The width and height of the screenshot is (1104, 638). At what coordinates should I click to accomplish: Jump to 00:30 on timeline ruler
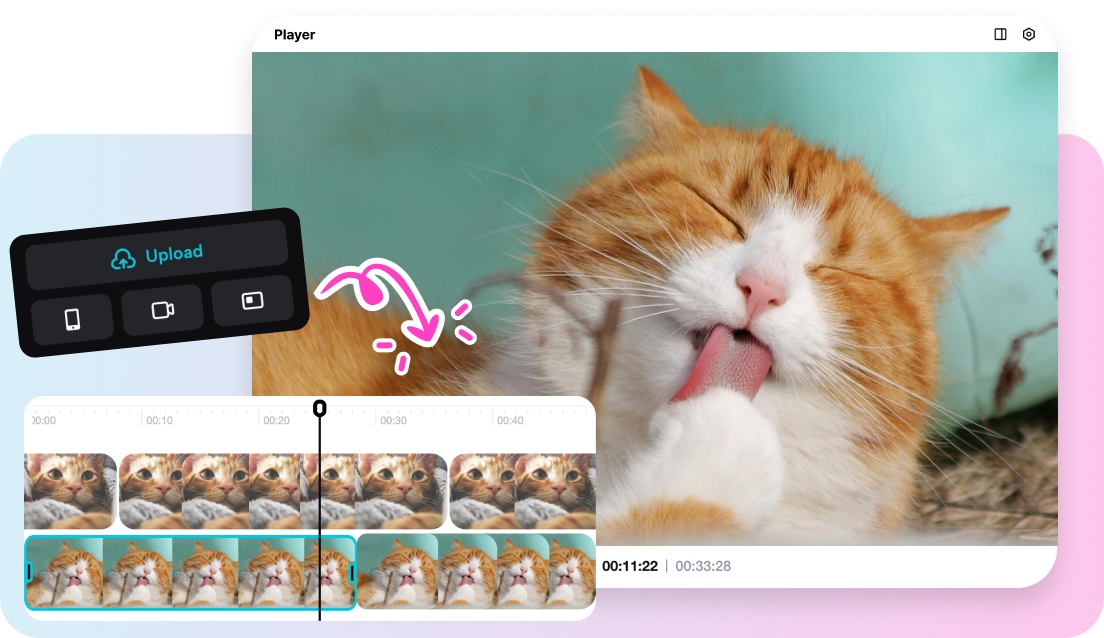[393, 421]
